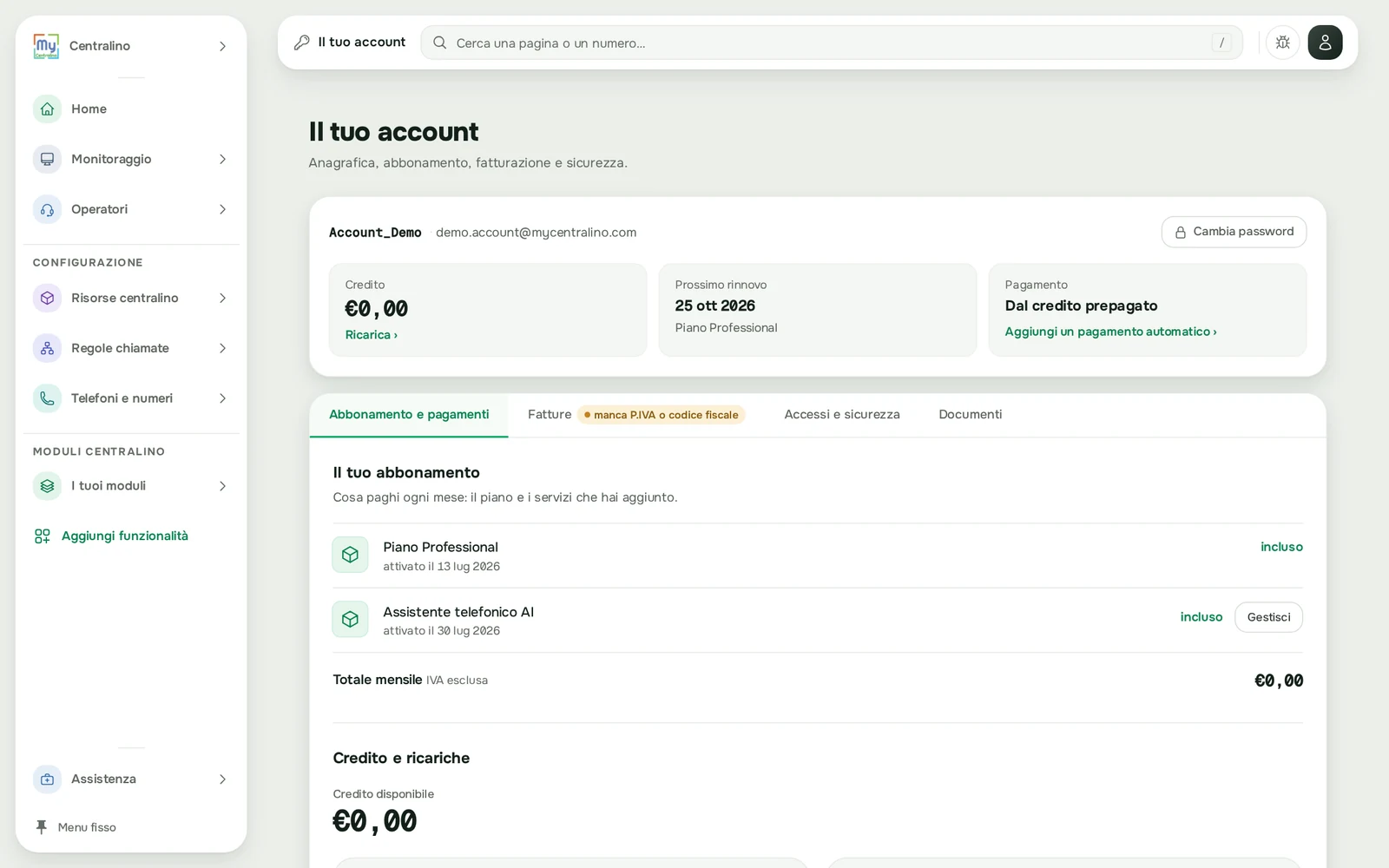This screenshot has width=1389, height=868.
Task: Click the Risorse centralino cube icon
Action: [47, 298]
